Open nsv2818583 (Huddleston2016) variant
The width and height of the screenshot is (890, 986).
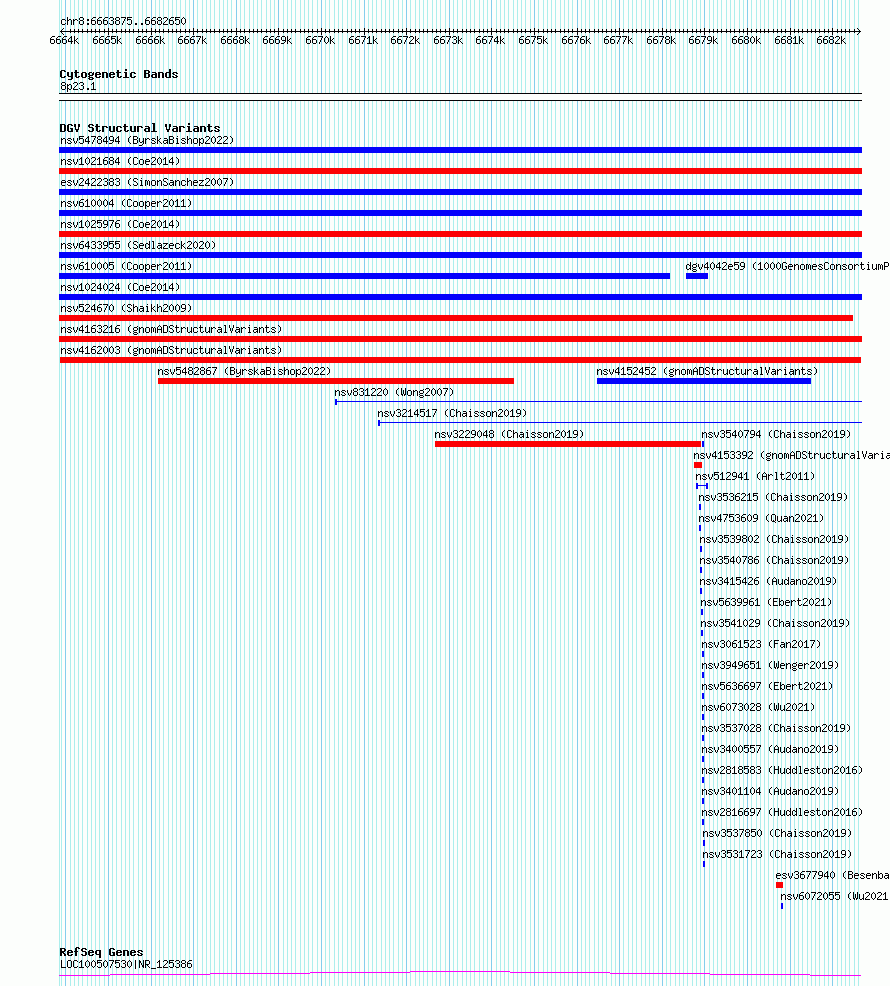[782, 770]
